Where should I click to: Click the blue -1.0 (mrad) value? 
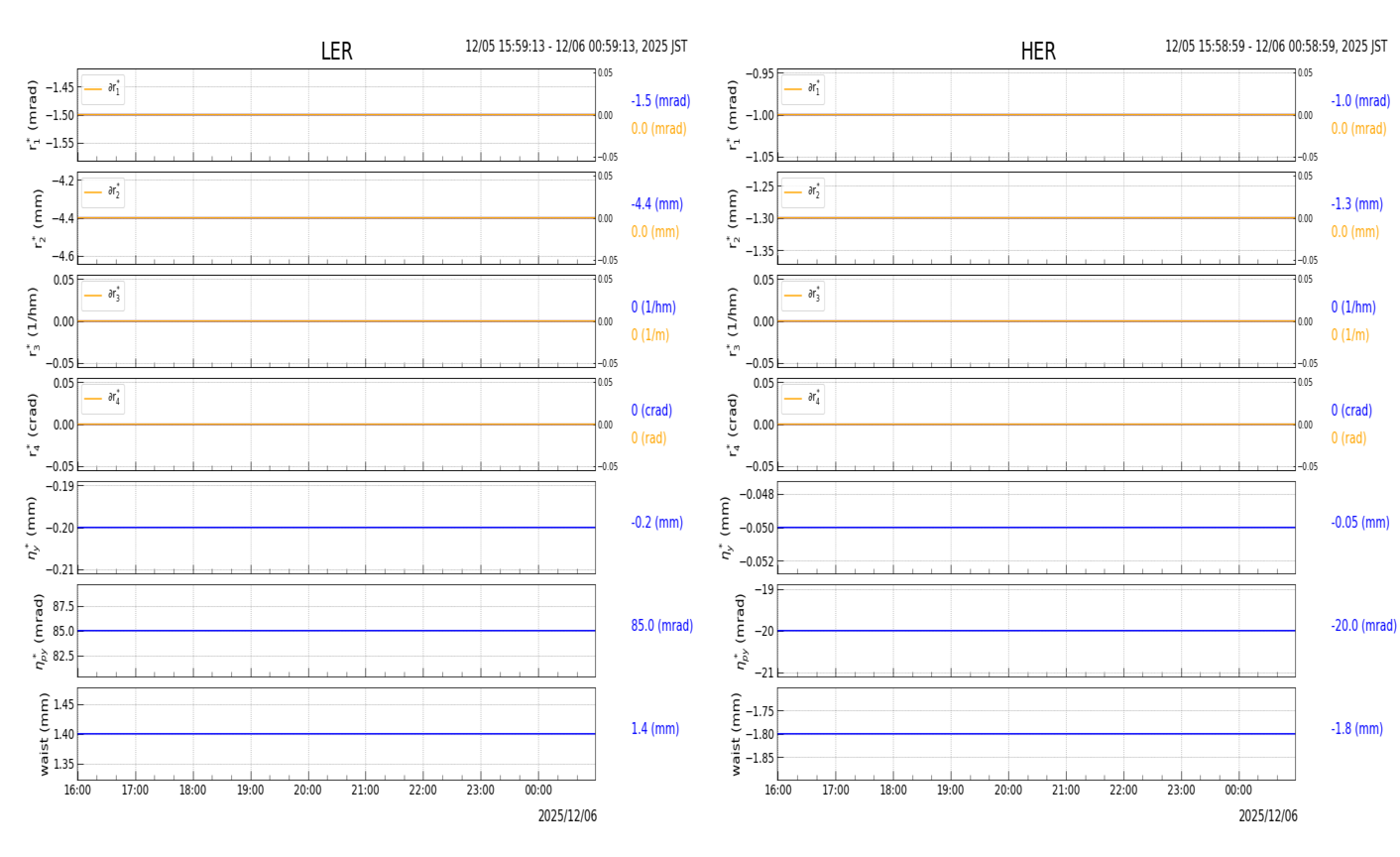1360,101
